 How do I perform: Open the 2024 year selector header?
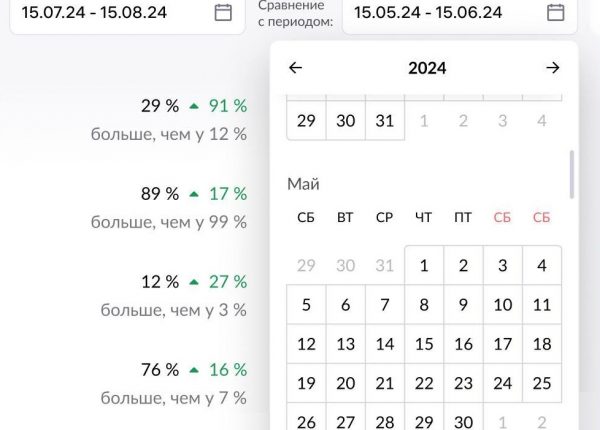point(427,68)
